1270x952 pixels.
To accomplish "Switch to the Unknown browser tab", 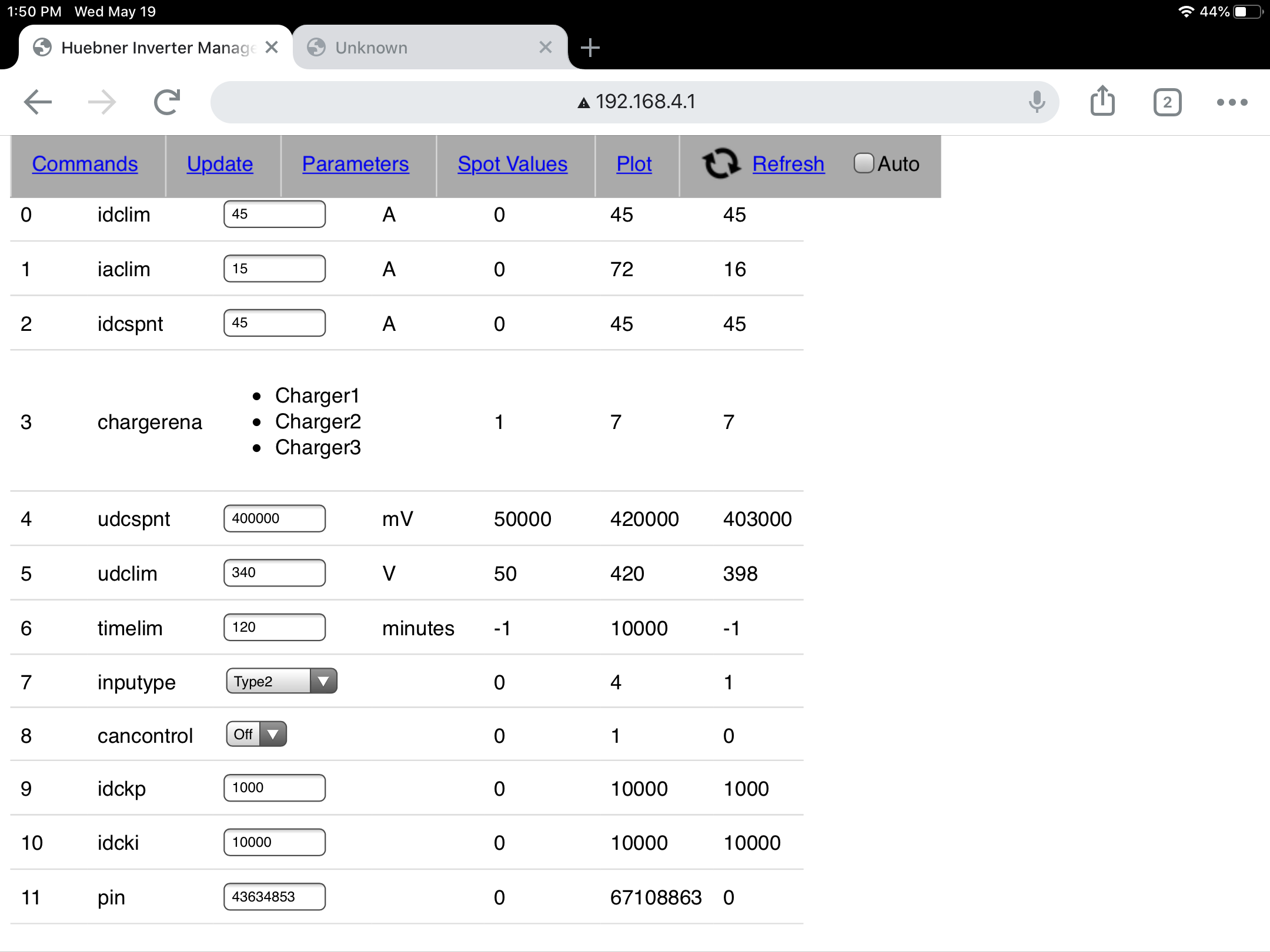I will 412,48.
